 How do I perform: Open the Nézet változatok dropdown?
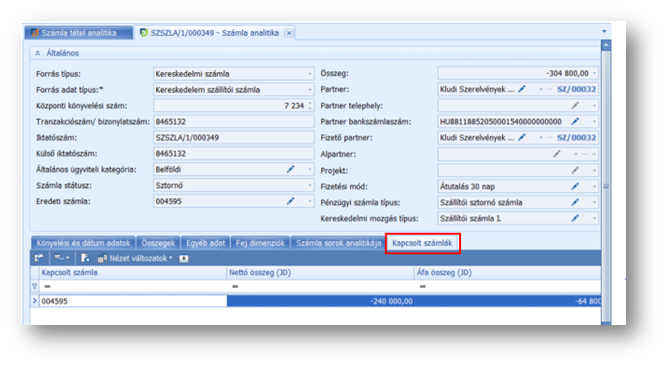[135, 258]
